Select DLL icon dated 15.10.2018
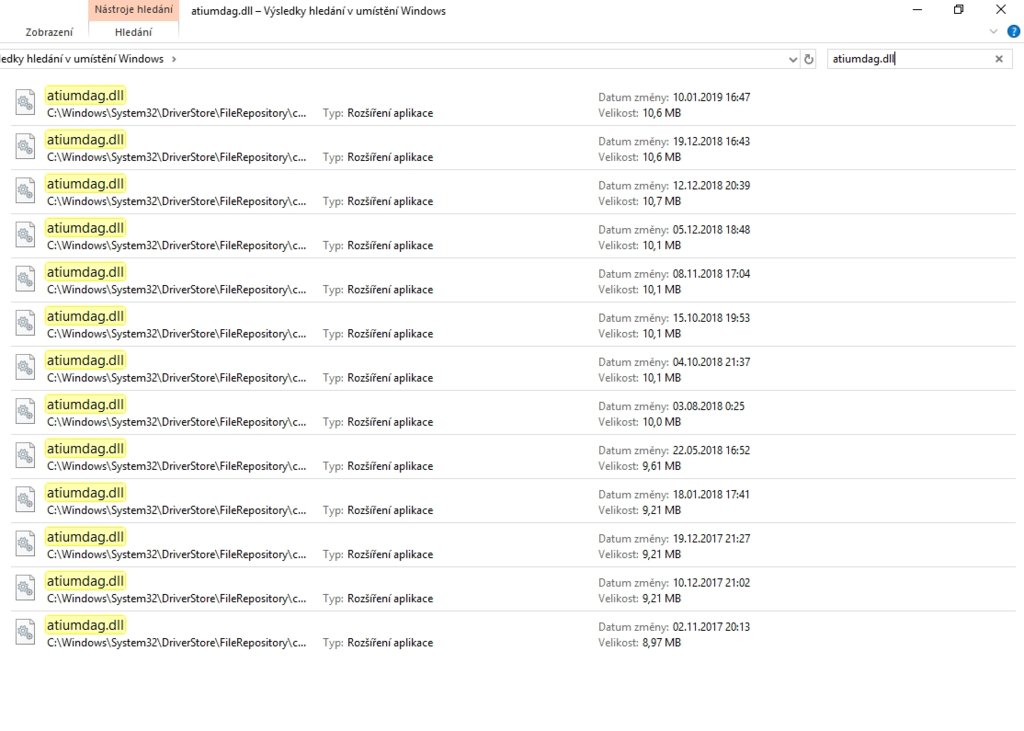 tap(26, 323)
